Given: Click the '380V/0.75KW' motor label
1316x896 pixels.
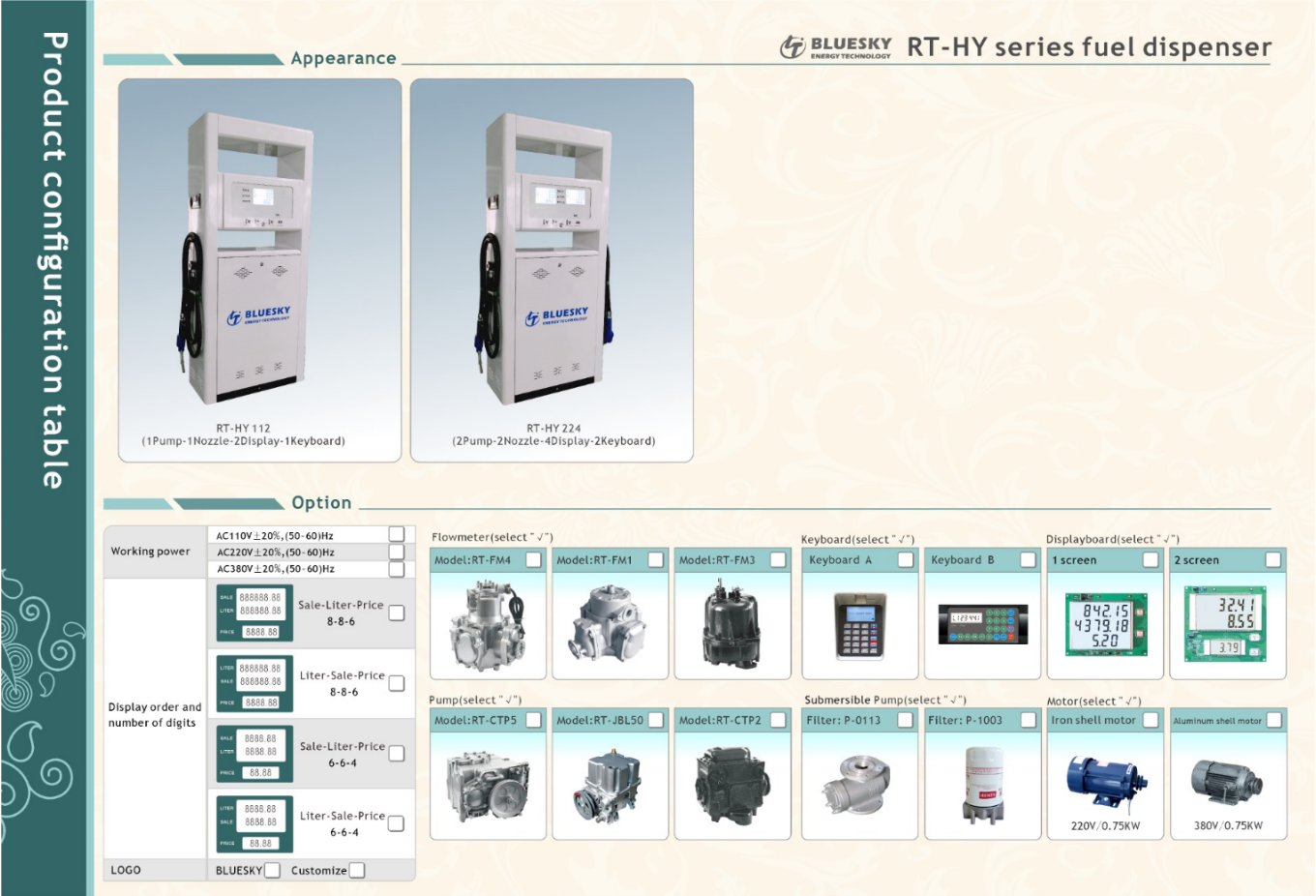Looking at the screenshot, I should (x=1228, y=826).
